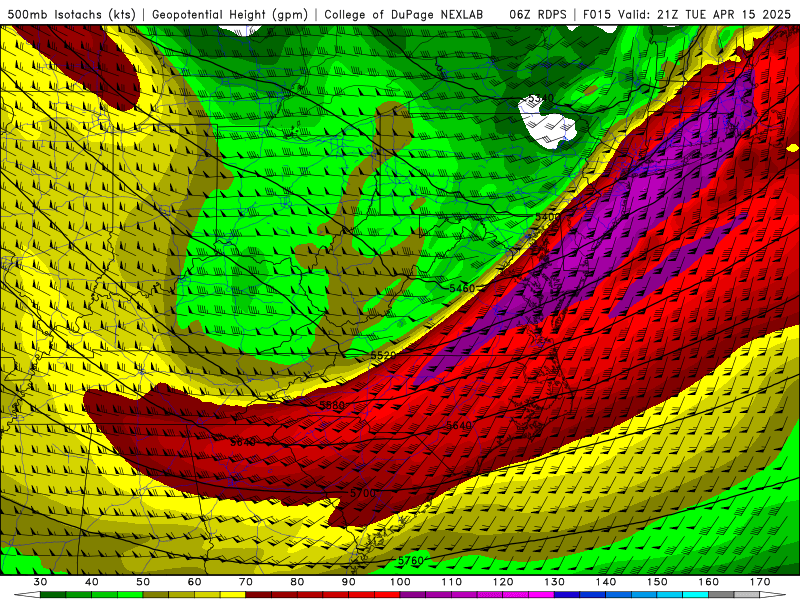Click the 120 value on the color scale
800x600 pixels.
tap(503, 582)
